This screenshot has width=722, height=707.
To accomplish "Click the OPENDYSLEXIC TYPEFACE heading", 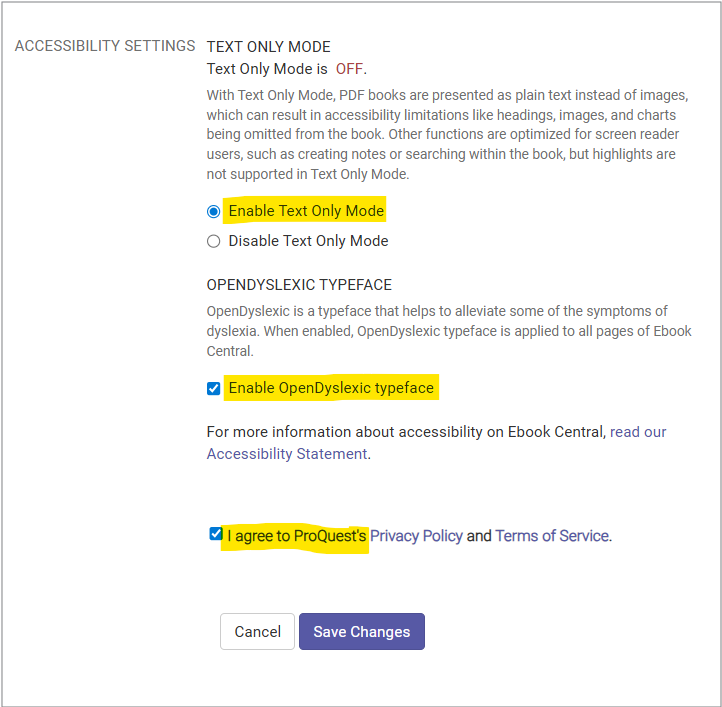I will (299, 285).
